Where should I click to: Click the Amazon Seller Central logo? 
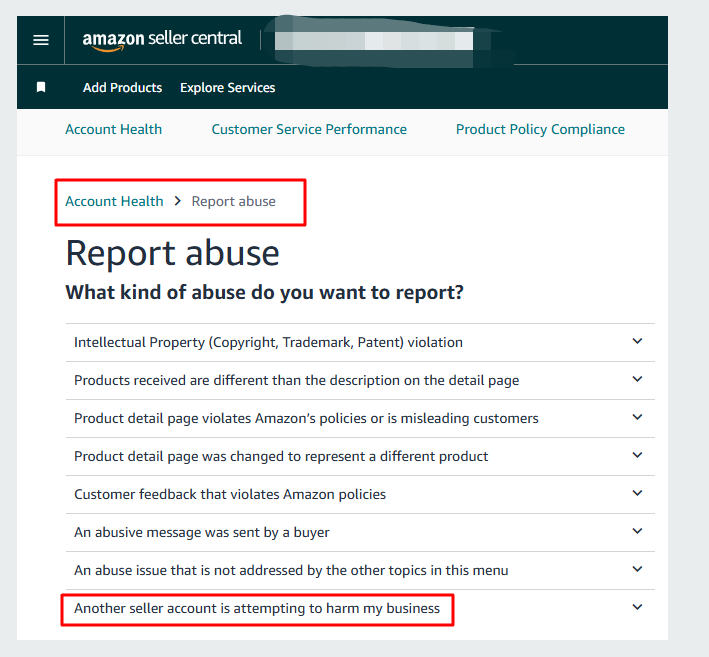pos(162,40)
